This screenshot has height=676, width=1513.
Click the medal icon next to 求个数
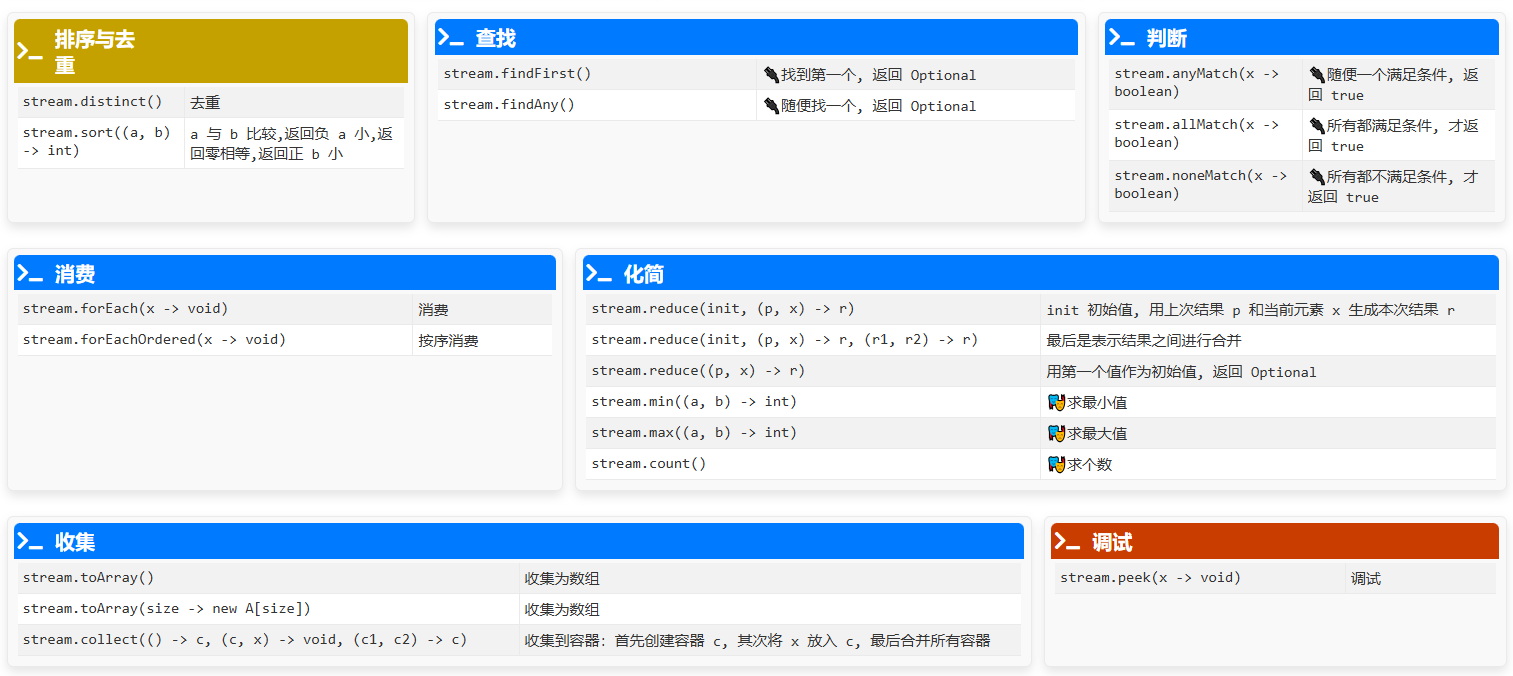click(x=1057, y=463)
